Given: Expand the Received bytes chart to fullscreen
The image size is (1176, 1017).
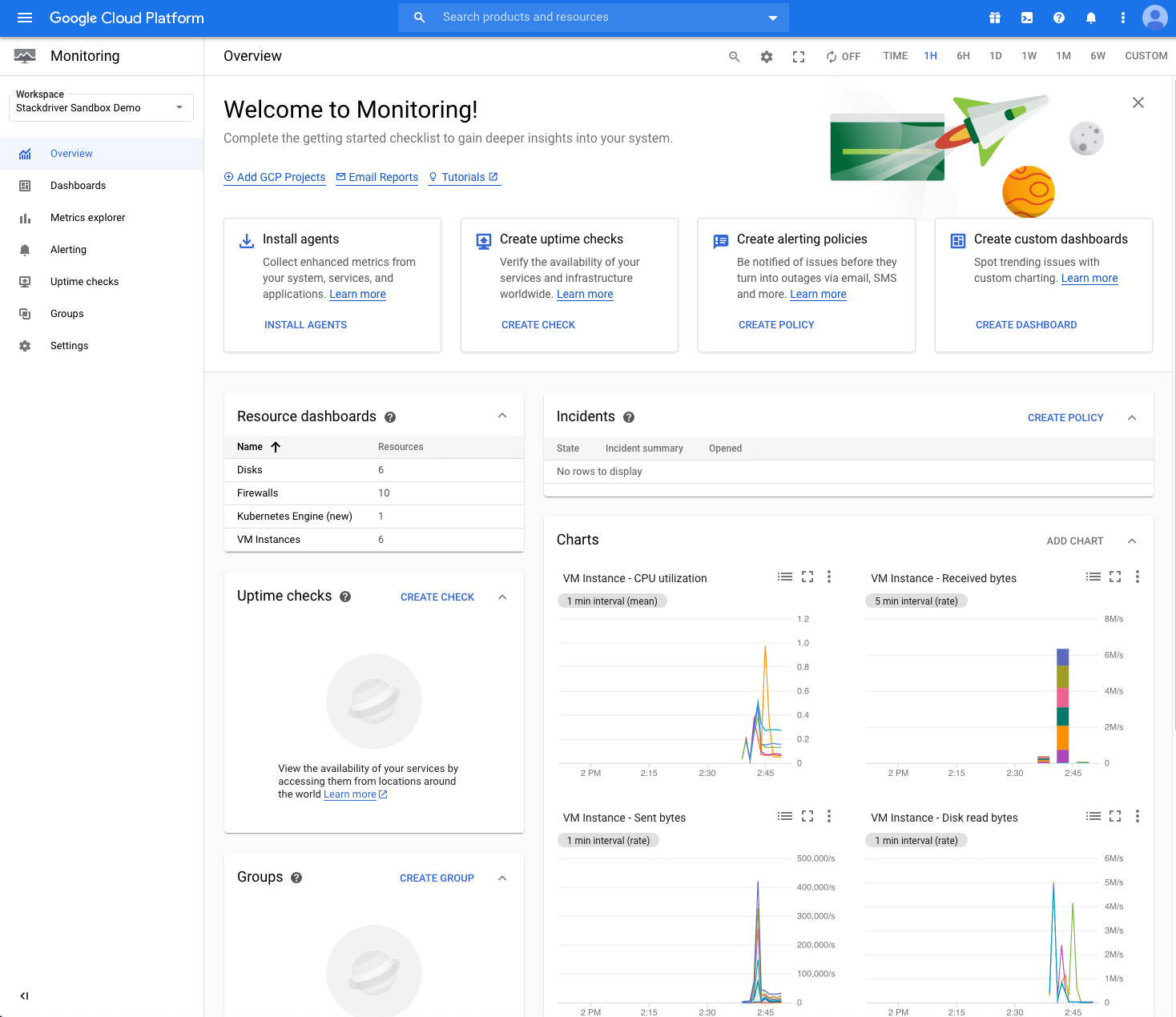Looking at the screenshot, I should [x=1115, y=577].
